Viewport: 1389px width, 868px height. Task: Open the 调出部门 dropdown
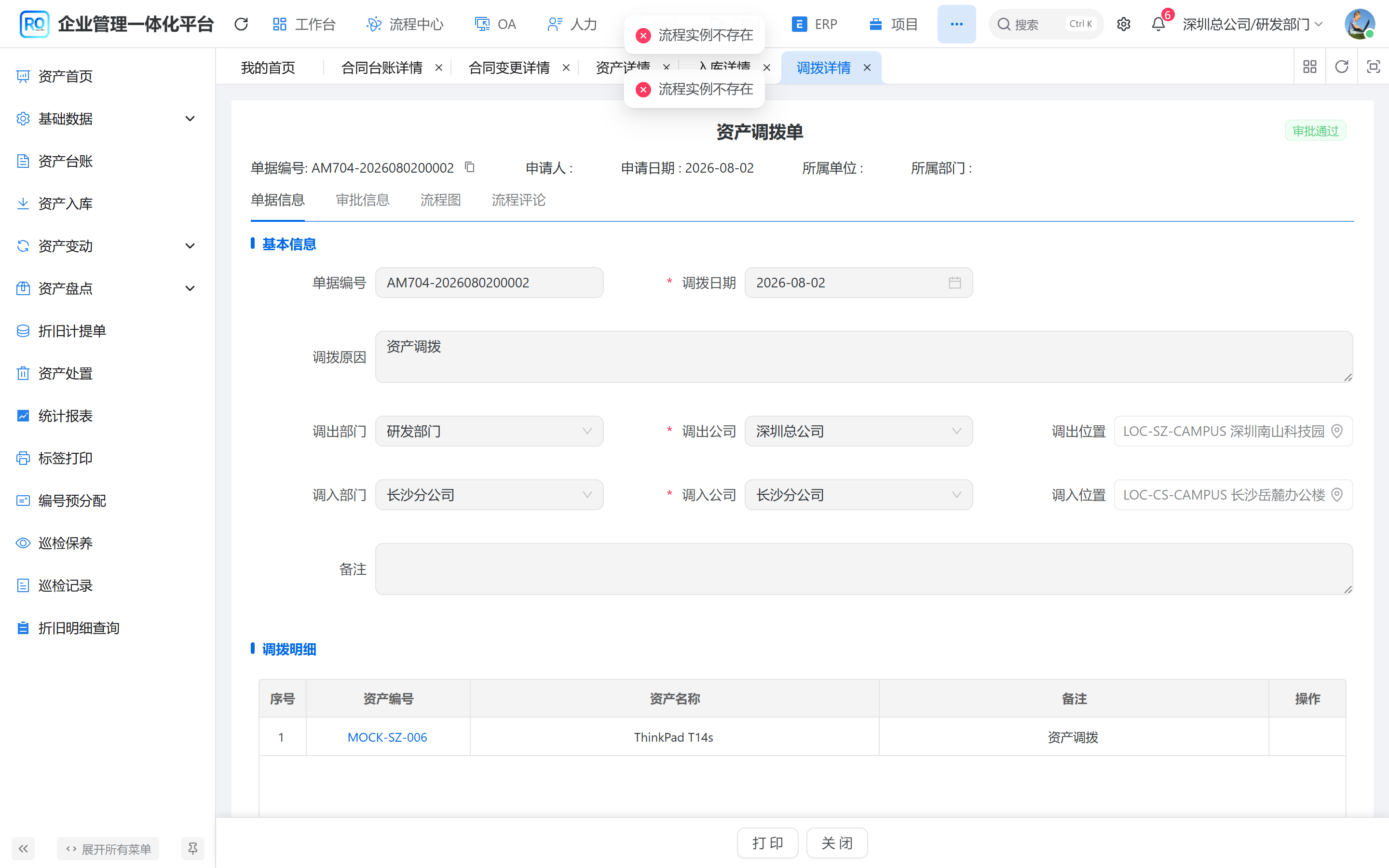[489, 431]
